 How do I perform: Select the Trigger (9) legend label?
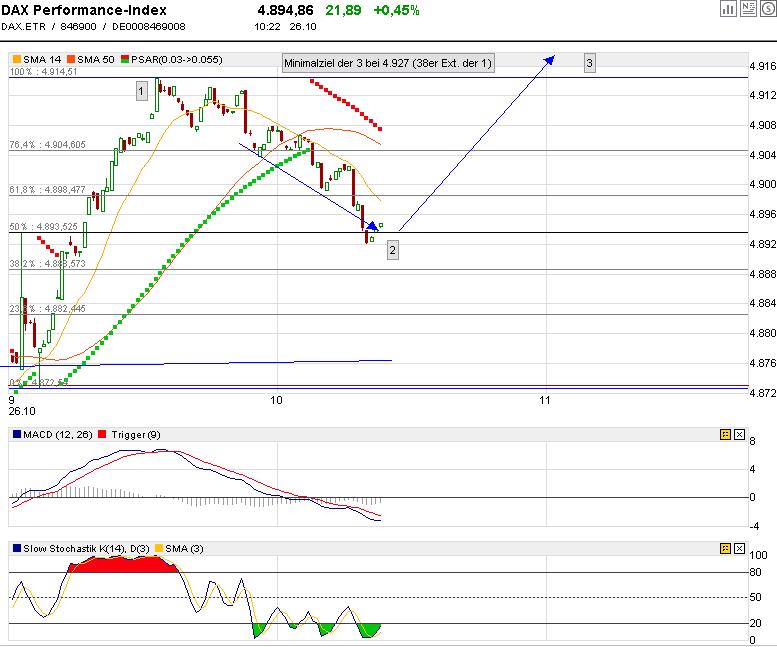point(136,434)
